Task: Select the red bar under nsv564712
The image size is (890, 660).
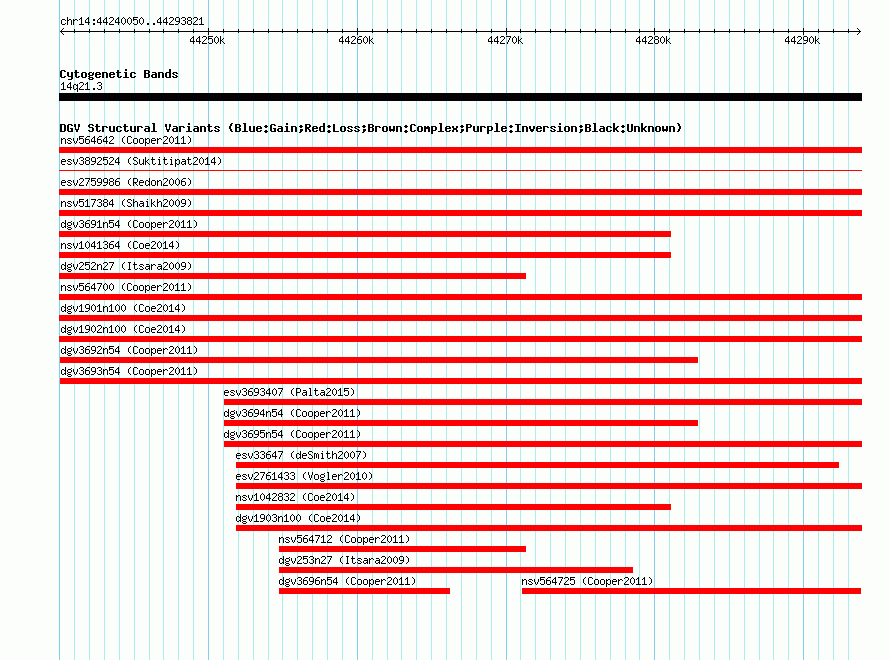Action: pos(402,549)
